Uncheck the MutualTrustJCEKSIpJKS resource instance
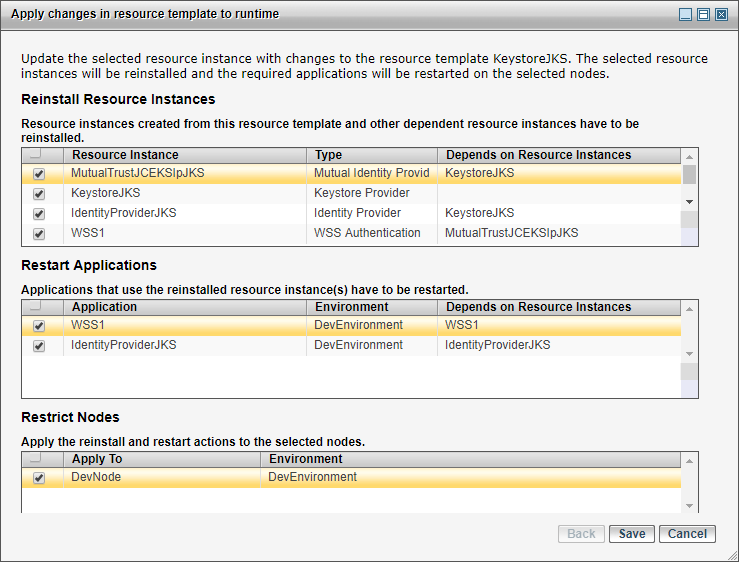Screen dimensions: 739x562 pyautogui.click(x=39, y=173)
